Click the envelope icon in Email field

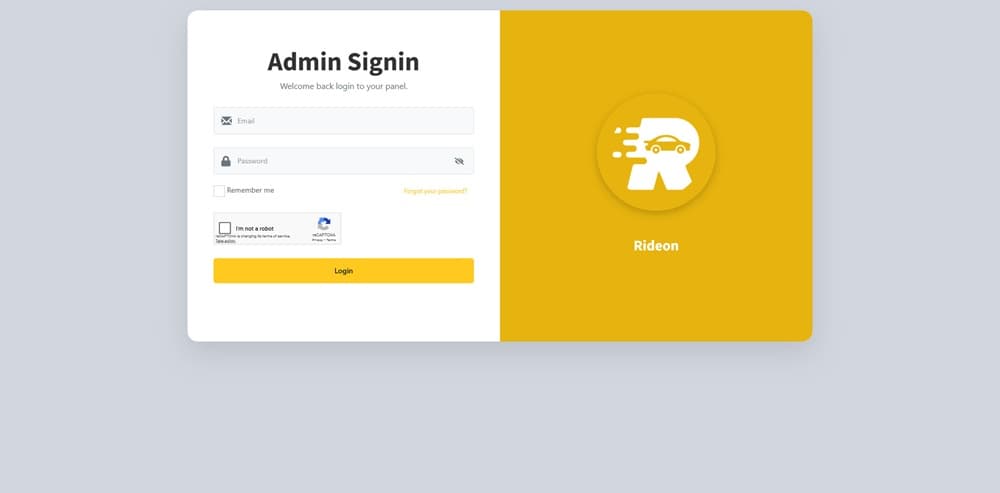click(226, 121)
